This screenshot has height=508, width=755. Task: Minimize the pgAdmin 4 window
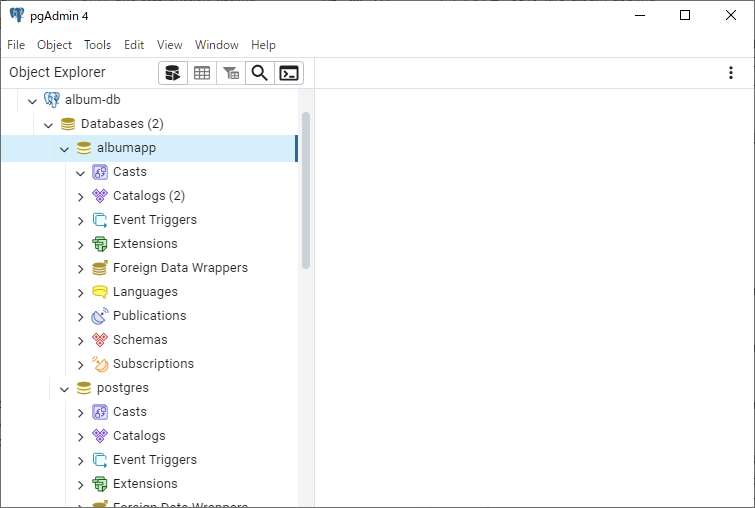[640, 15]
